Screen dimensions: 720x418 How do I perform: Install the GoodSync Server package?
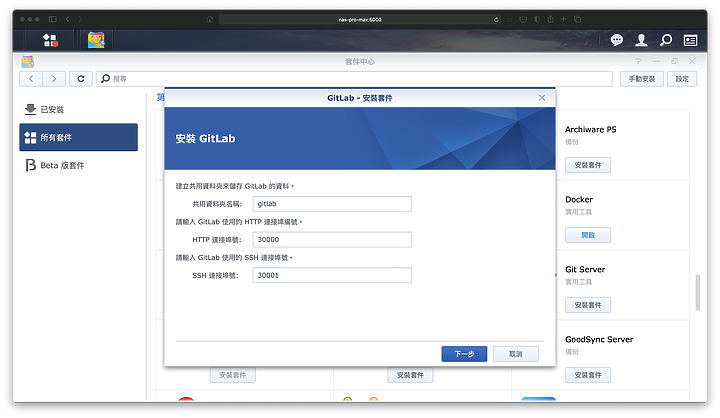pos(588,375)
